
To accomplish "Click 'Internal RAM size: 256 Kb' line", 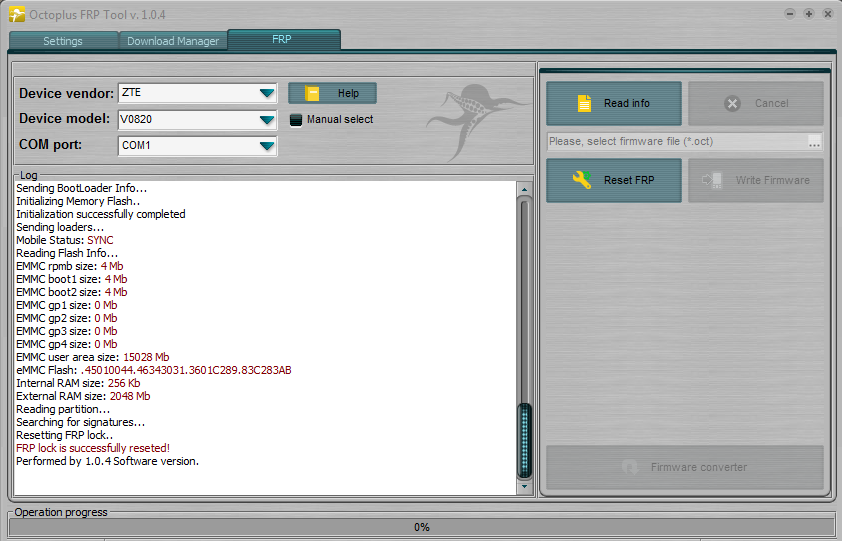I will pyautogui.click(x=78, y=383).
